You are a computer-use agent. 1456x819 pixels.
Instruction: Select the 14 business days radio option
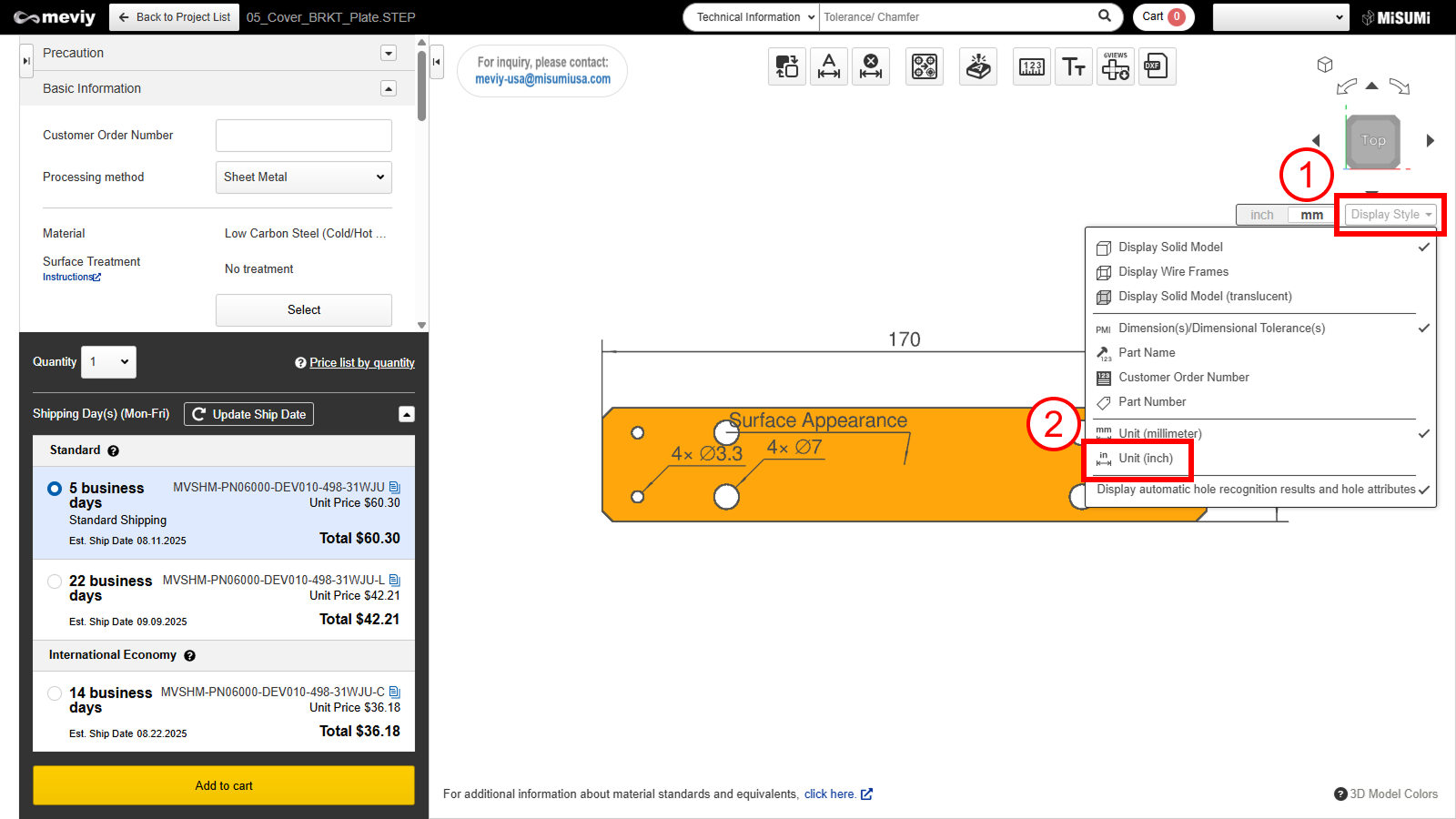coord(55,693)
